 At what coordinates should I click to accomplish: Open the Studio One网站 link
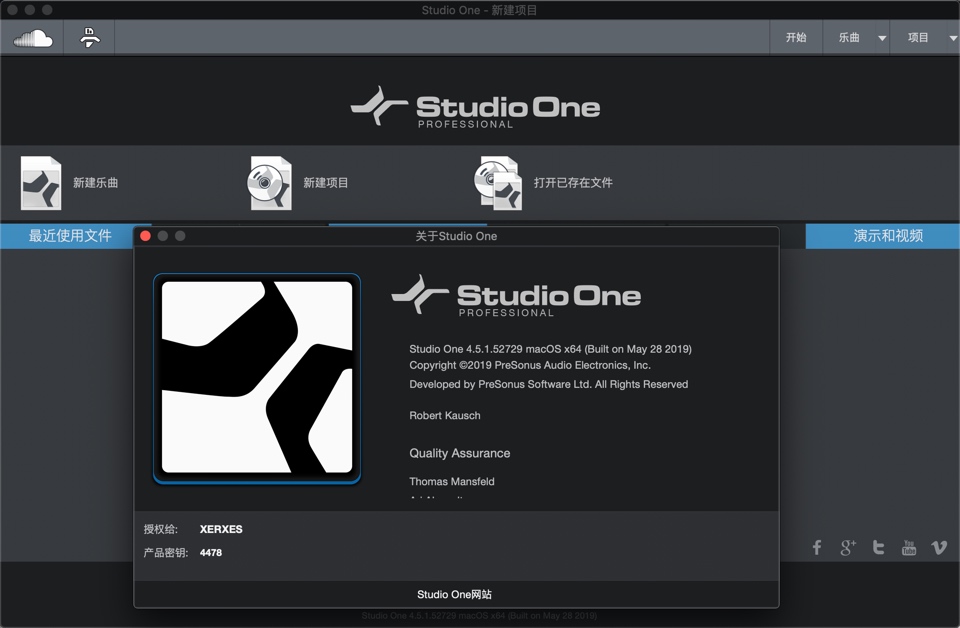(454, 594)
